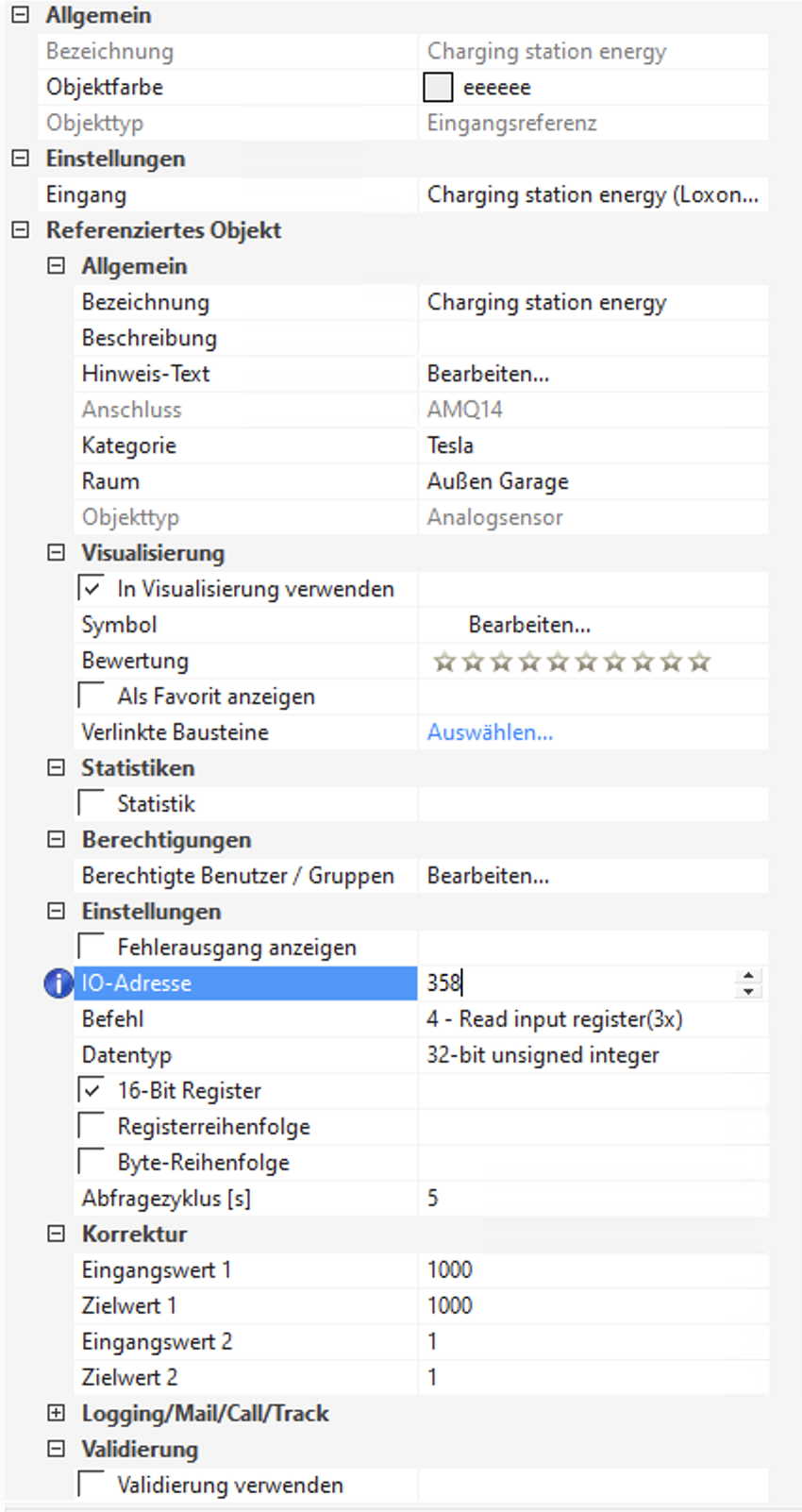Collapse the Referenziertes Objekt section
Viewport: 802px width, 1512px height.
pos(21,229)
